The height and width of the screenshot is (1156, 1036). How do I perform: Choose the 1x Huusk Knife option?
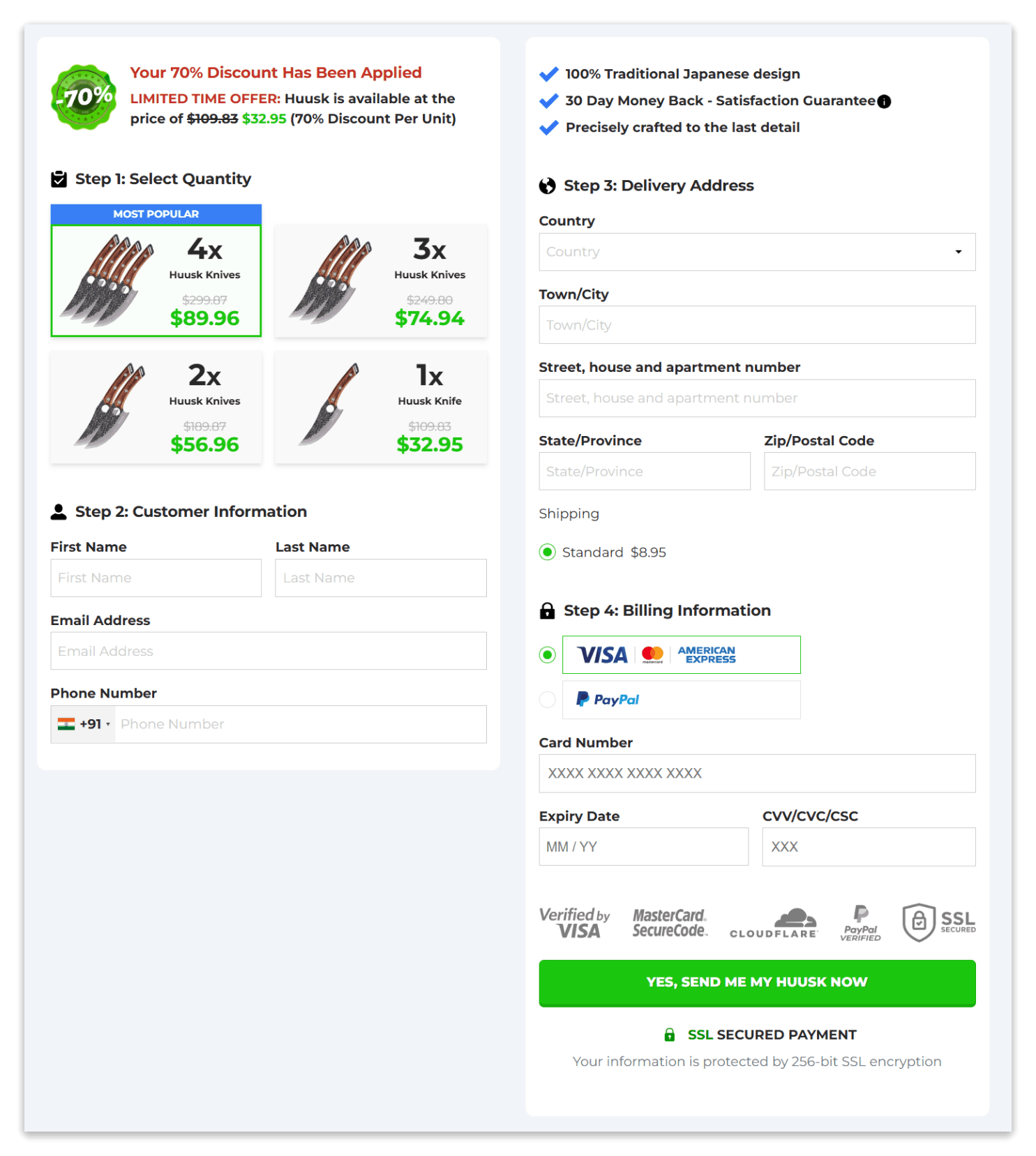click(381, 407)
